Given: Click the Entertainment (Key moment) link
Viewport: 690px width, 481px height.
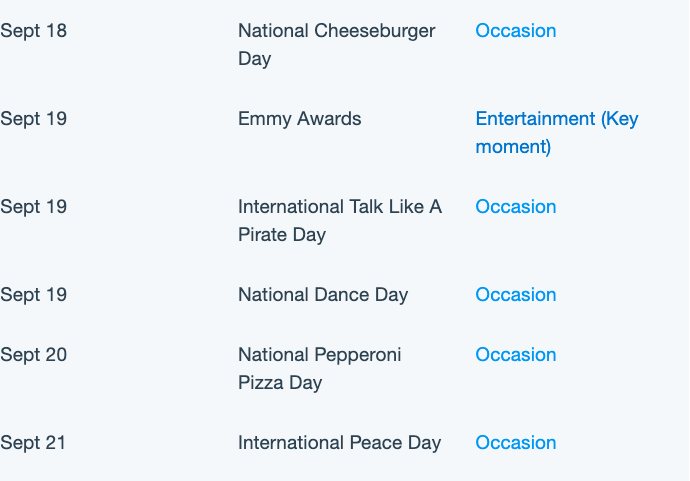Looking at the screenshot, I should (x=557, y=132).
